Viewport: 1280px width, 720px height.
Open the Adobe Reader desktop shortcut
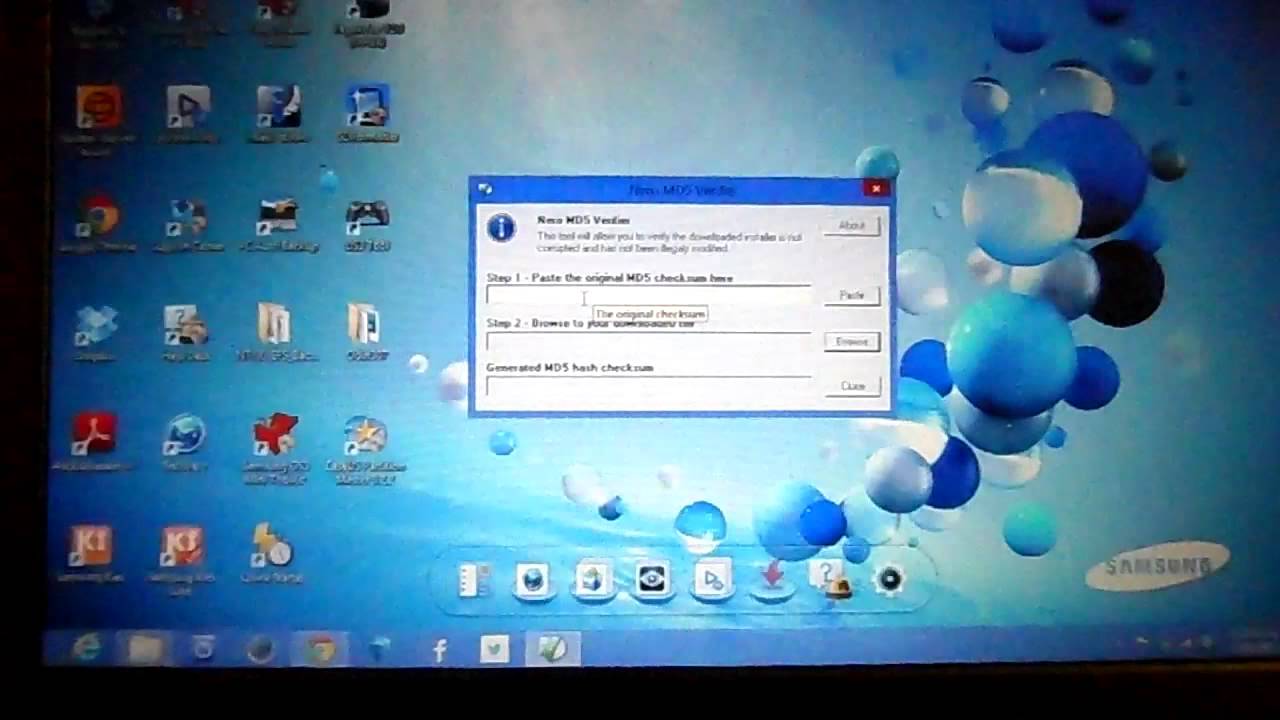(x=95, y=434)
